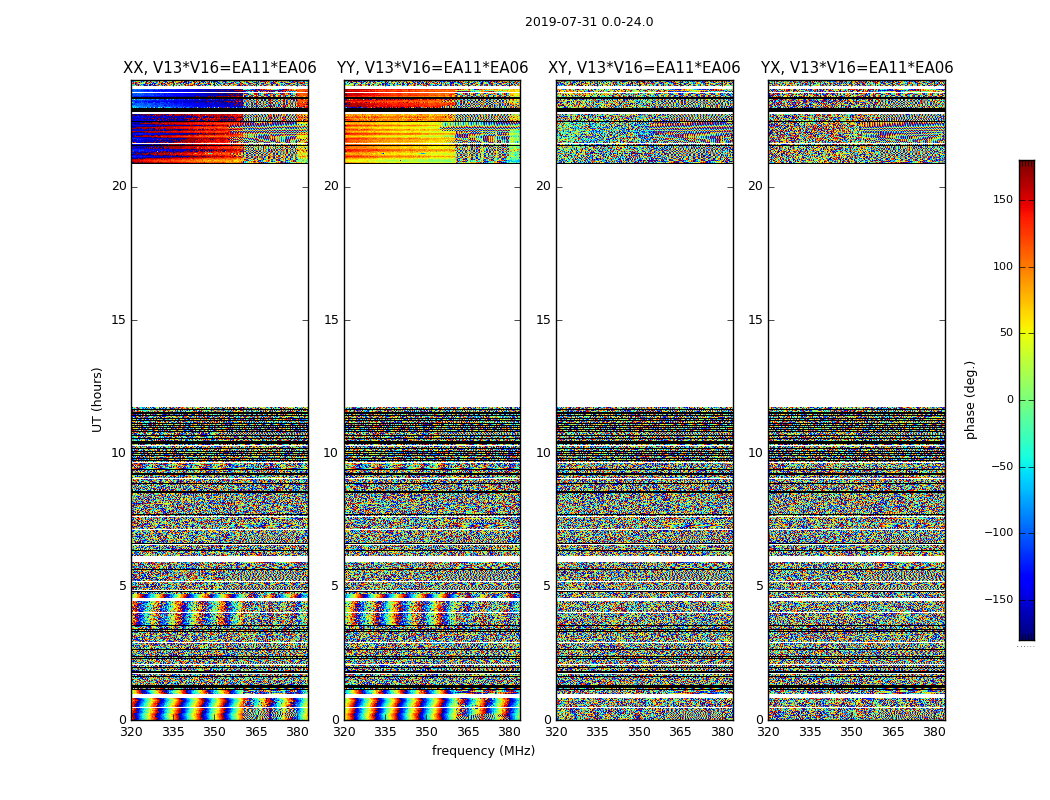Click the 20 hour tick label of XX panel
This screenshot has width=1050, height=800.
click(119, 186)
